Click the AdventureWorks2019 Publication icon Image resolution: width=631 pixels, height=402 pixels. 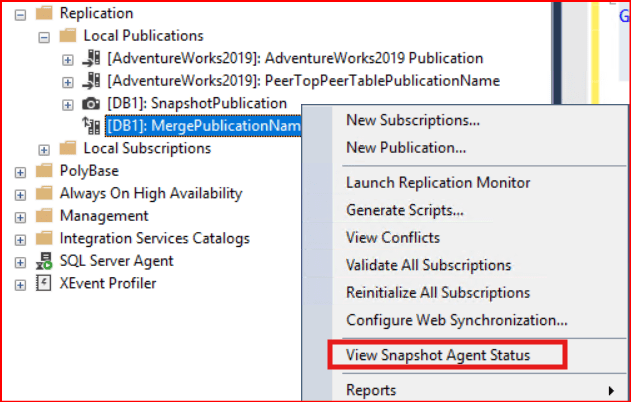click(x=92, y=58)
